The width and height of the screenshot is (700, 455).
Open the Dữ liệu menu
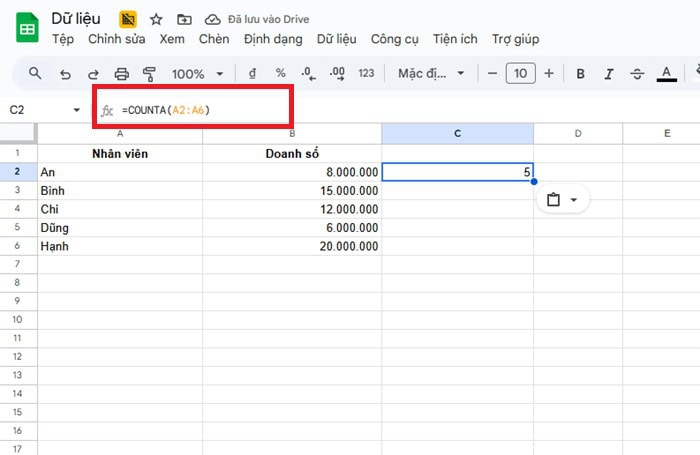click(x=337, y=39)
